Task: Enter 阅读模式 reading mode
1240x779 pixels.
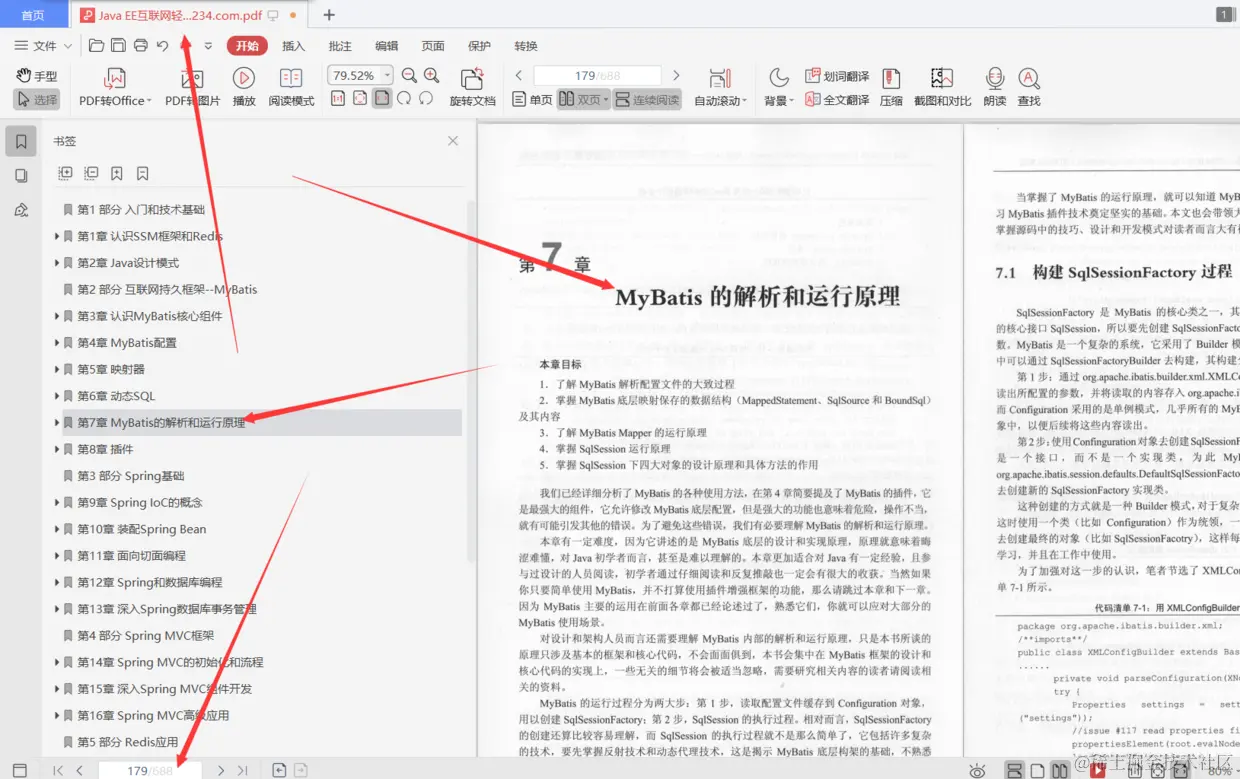Action: (x=291, y=87)
